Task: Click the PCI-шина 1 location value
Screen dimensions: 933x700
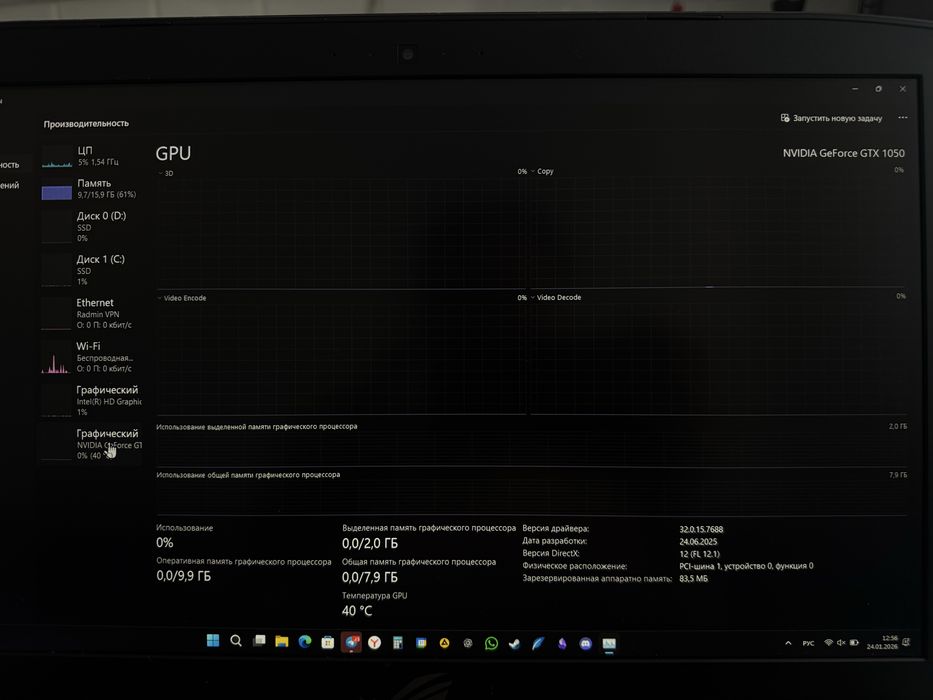Action: coord(746,566)
